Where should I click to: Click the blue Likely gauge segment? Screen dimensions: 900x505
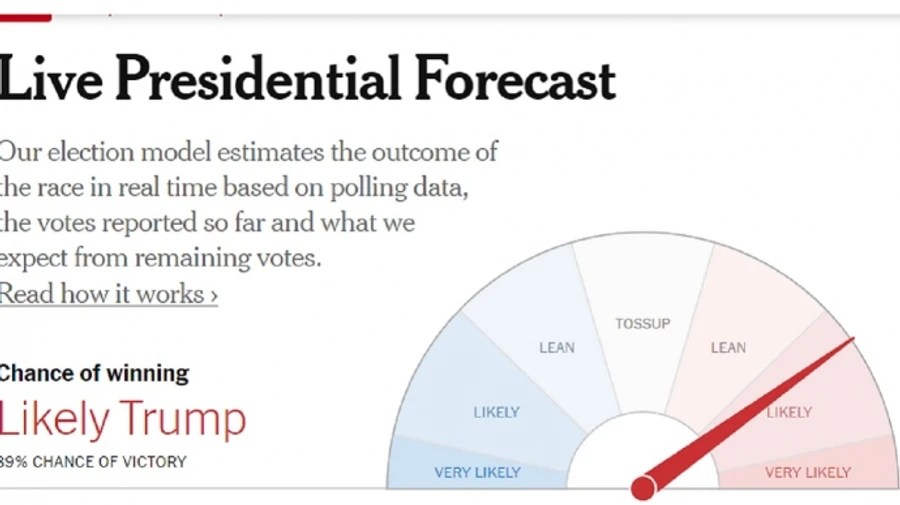496,411
